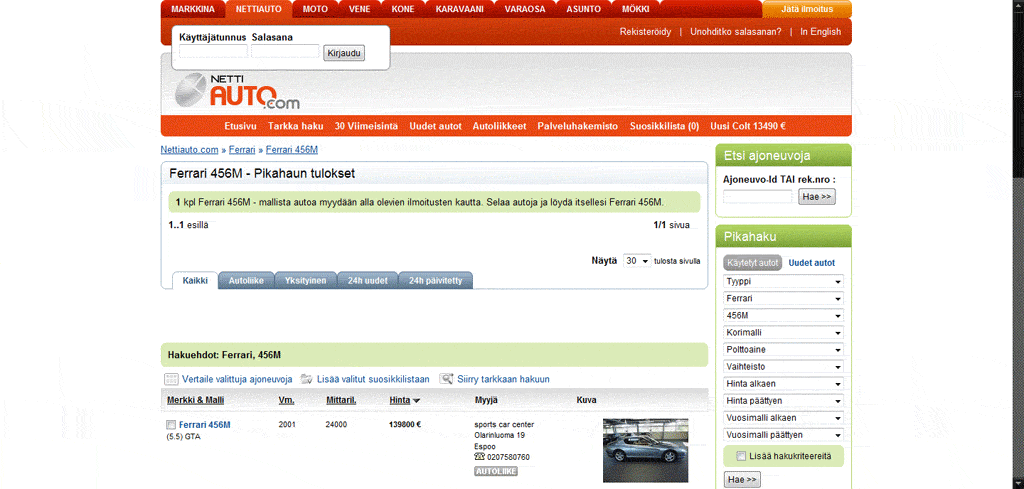Open the Tyyppi dropdown

pyautogui.click(x=784, y=281)
